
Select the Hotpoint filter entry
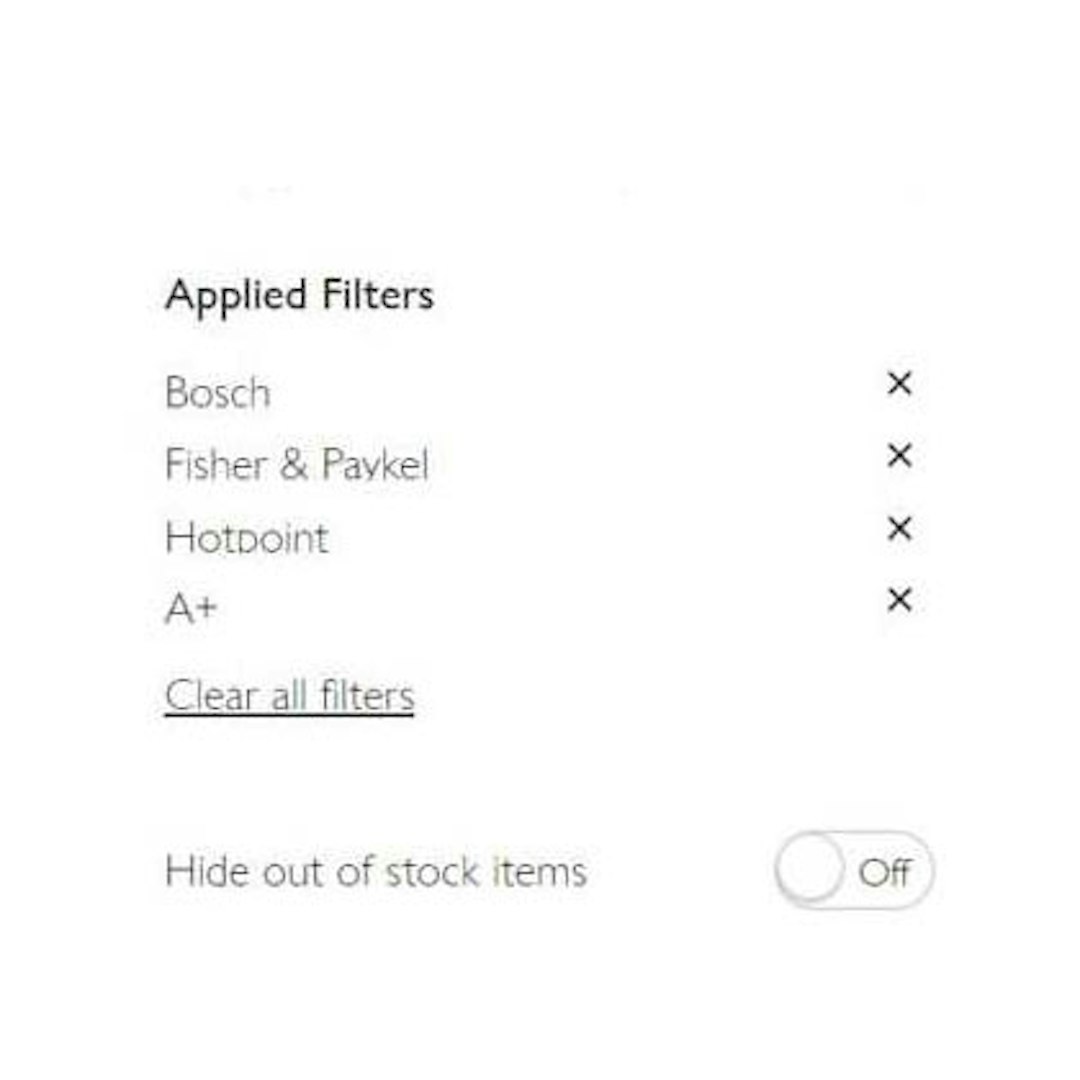(246, 538)
